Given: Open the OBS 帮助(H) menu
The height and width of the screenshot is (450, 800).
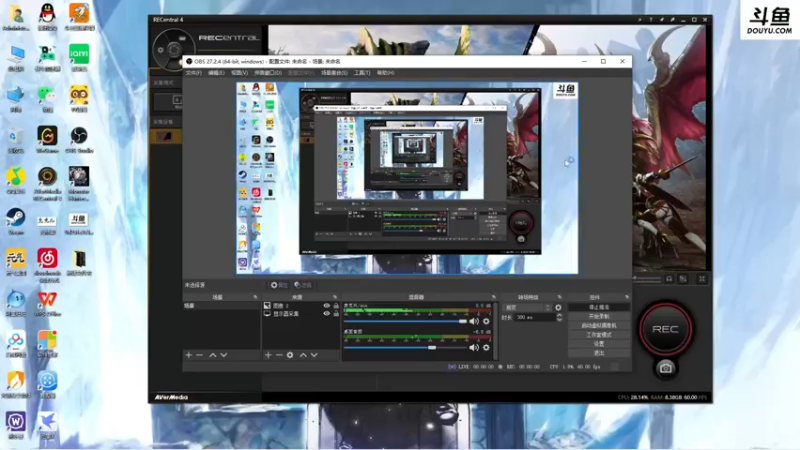Looking at the screenshot, I should pyautogui.click(x=385, y=73).
